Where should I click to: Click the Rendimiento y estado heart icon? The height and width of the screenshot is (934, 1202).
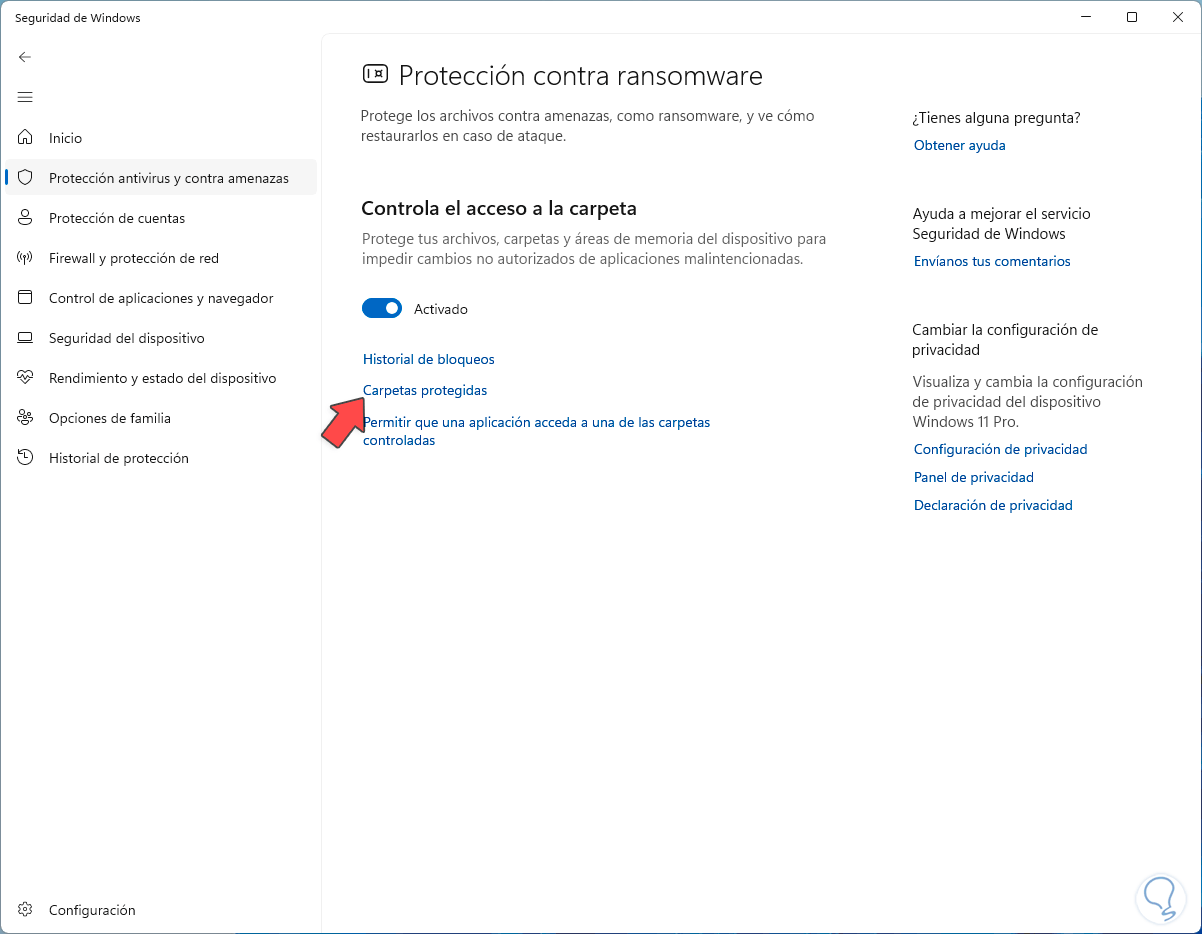click(x=26, y=378)
